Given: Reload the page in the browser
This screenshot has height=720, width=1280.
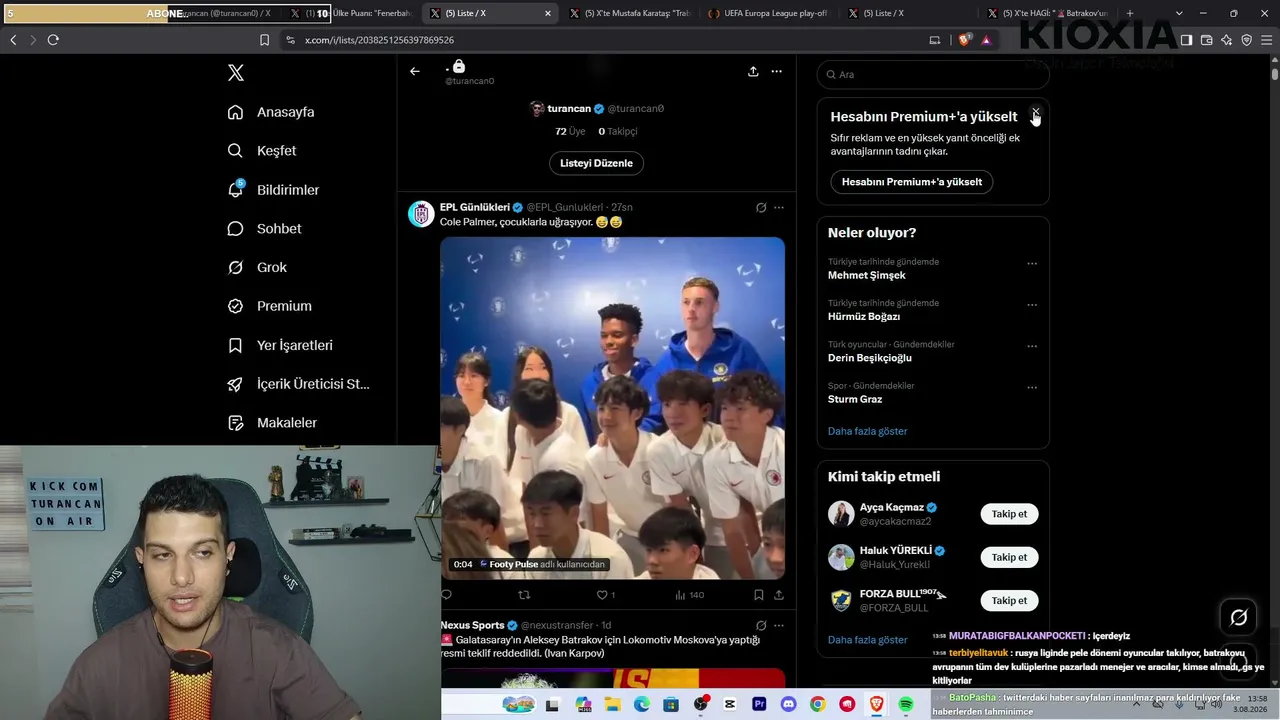Looking at the screenshot, I should pyautogui.click(x=53, y=40).
